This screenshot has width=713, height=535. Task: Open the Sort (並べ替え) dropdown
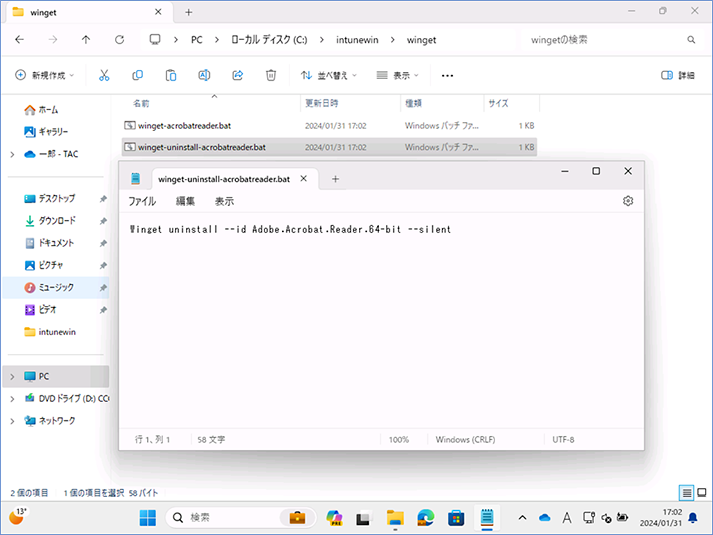[x=329, y=75]
